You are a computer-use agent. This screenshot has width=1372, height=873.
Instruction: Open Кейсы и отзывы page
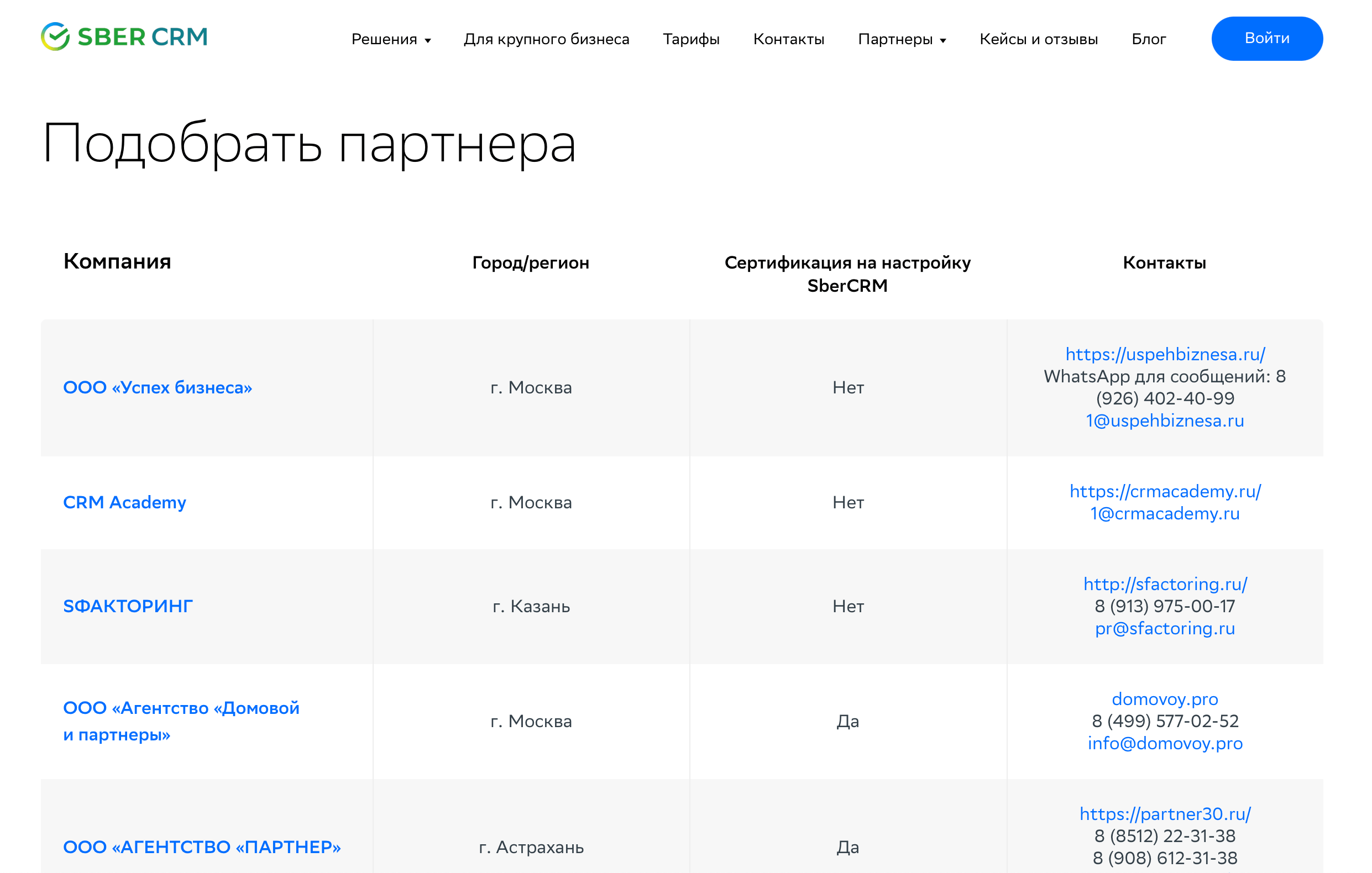click(x=1038, y=39)
